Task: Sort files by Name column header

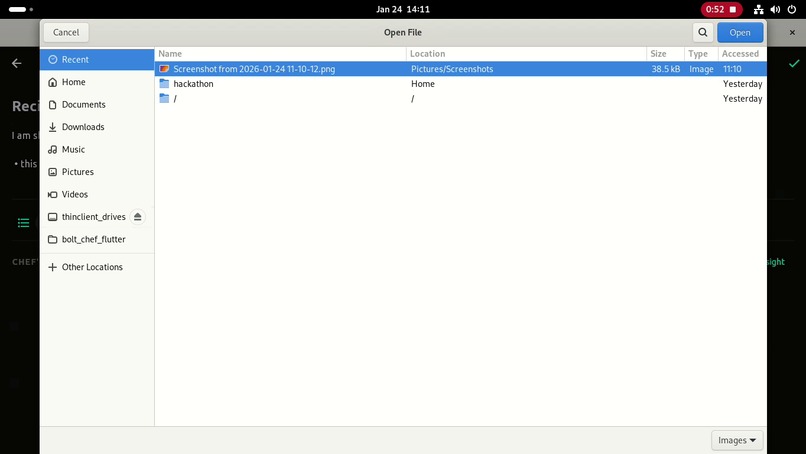Action: tap(280, 53)
